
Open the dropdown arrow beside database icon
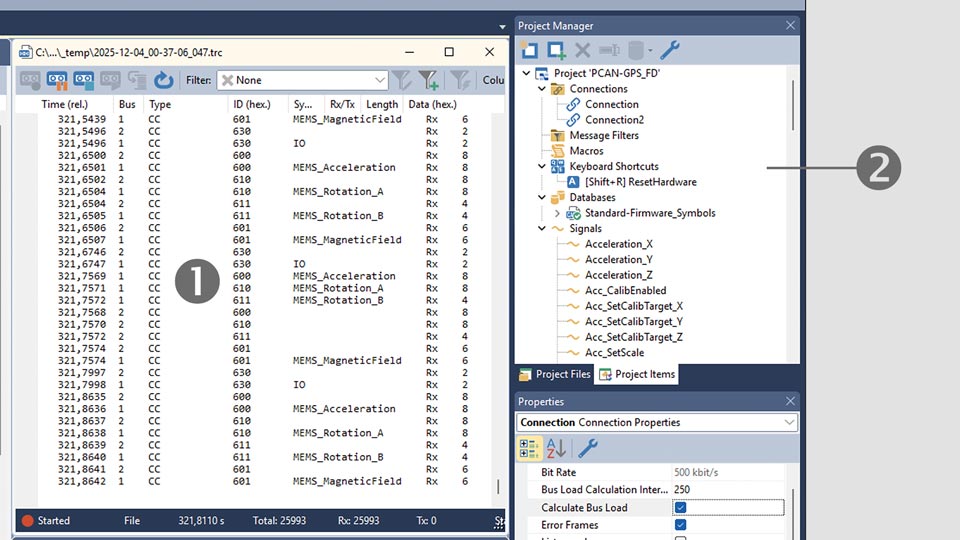click(x=650, y=51)
